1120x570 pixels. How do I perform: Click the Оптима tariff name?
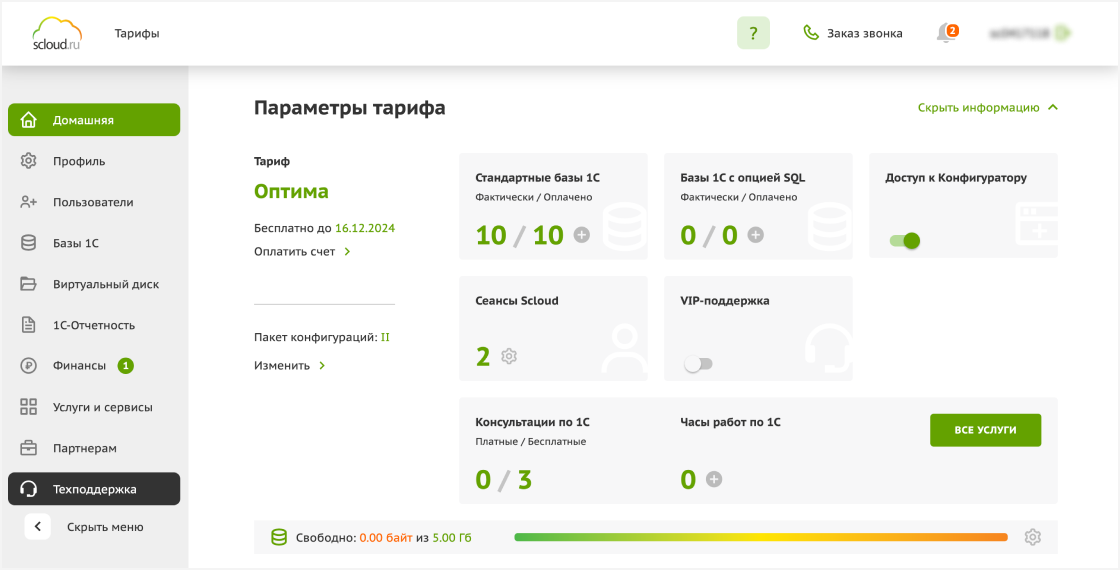pyautogui.click(x=291, y=191)
